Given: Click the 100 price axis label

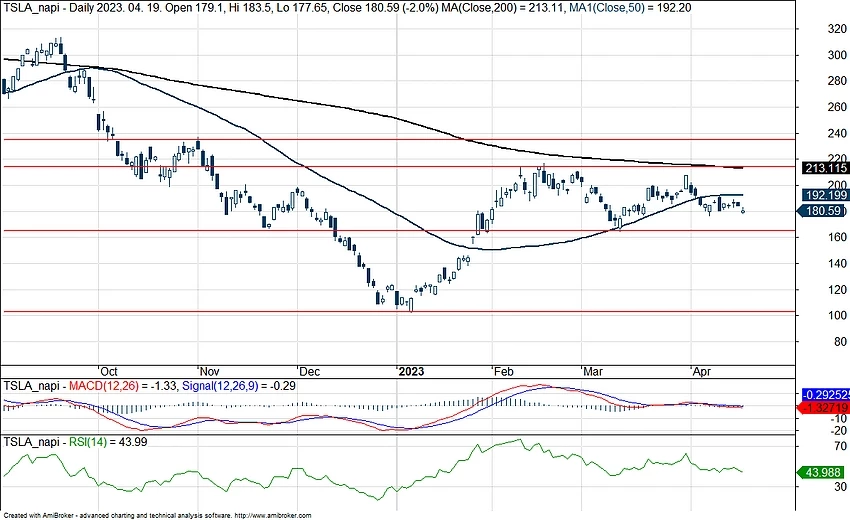Looking at the screenshot, I should click(x=837, y=316).
